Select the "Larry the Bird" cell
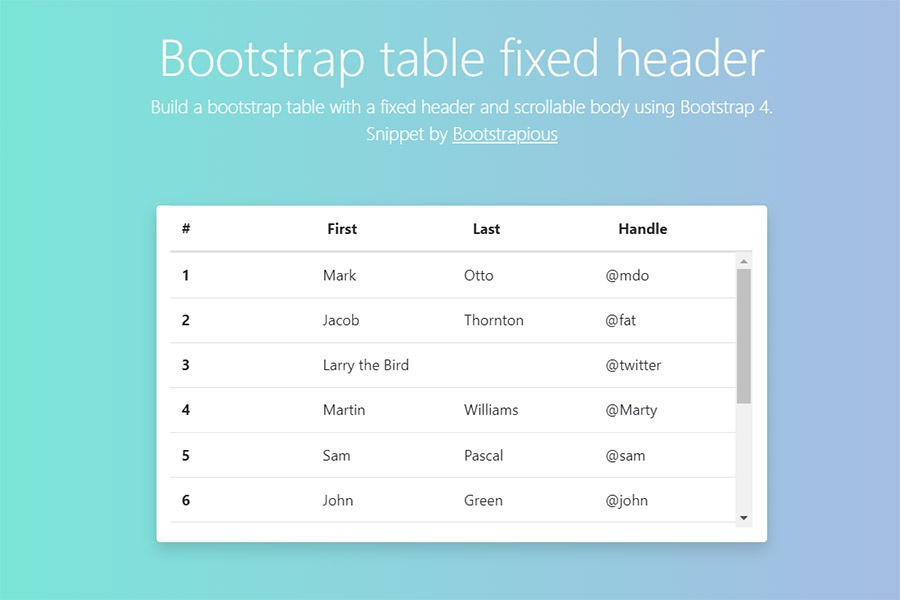This screenshot has width=900, height=600. (366, 365)
